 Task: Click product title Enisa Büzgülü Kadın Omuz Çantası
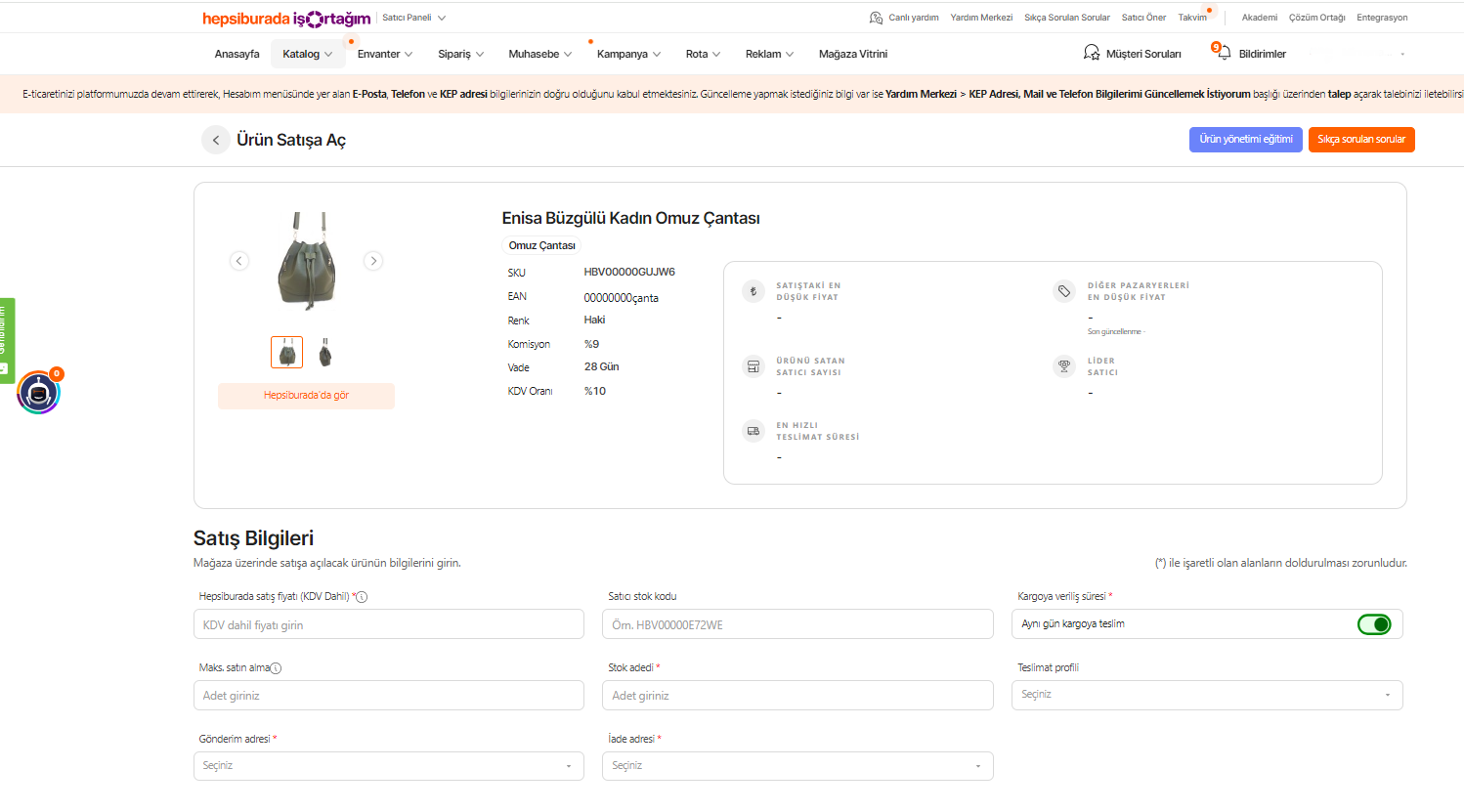(630, 219)
